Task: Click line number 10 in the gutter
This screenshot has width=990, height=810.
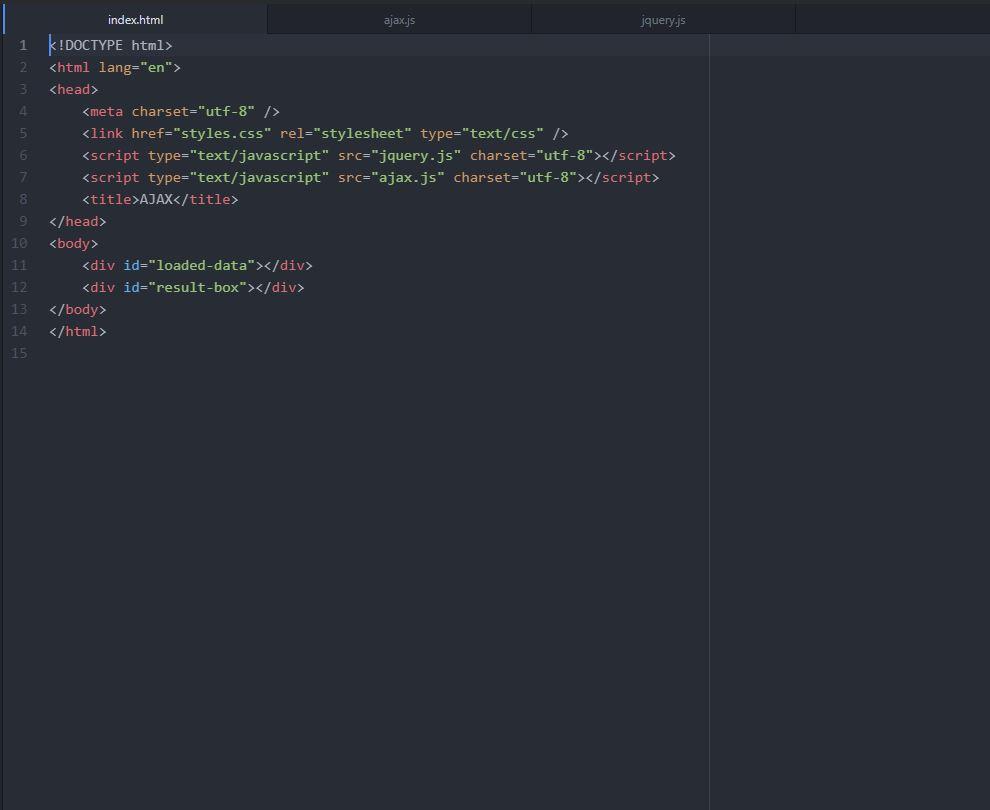Action: (x=20, y=243)
